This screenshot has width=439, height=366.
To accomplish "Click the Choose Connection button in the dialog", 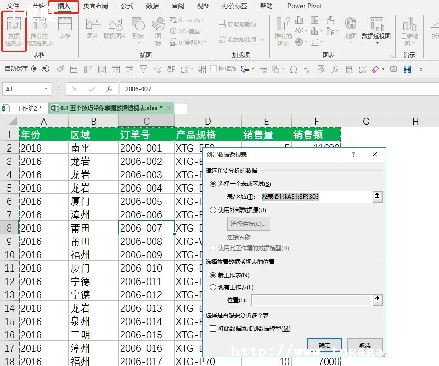I will (x=248, y=224).
